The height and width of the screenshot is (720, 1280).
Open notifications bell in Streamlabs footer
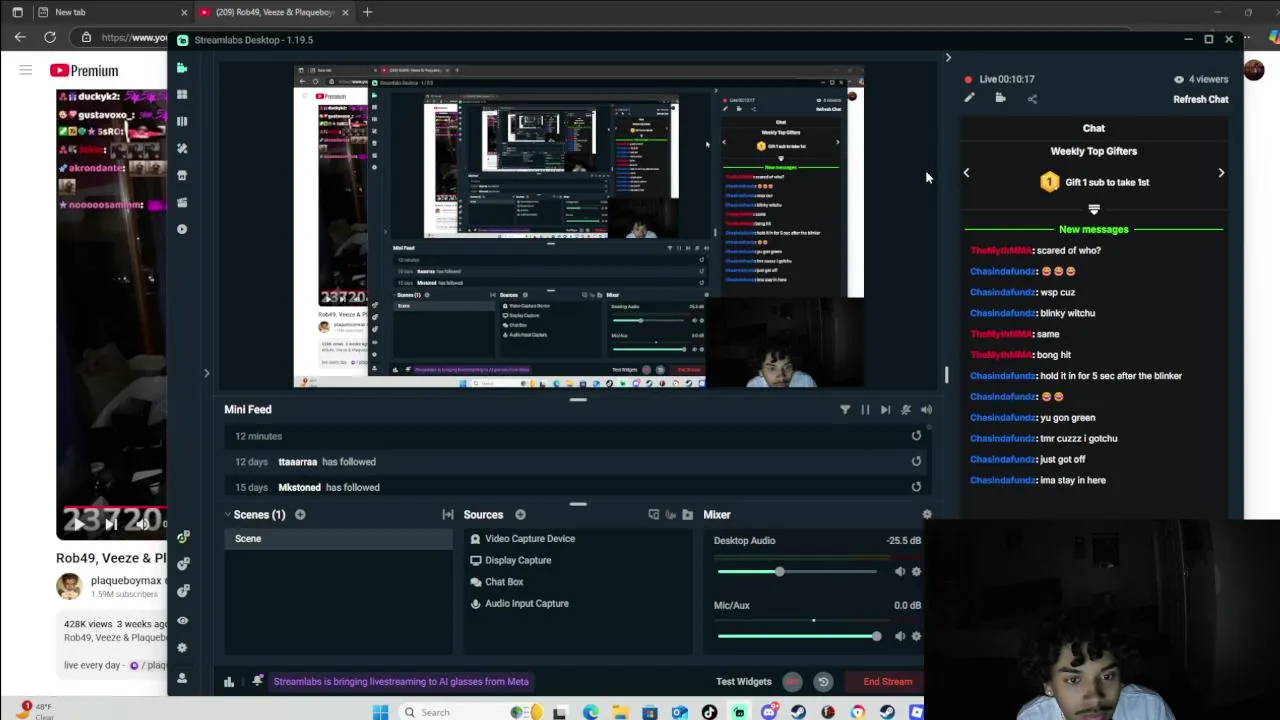[257, 681]
